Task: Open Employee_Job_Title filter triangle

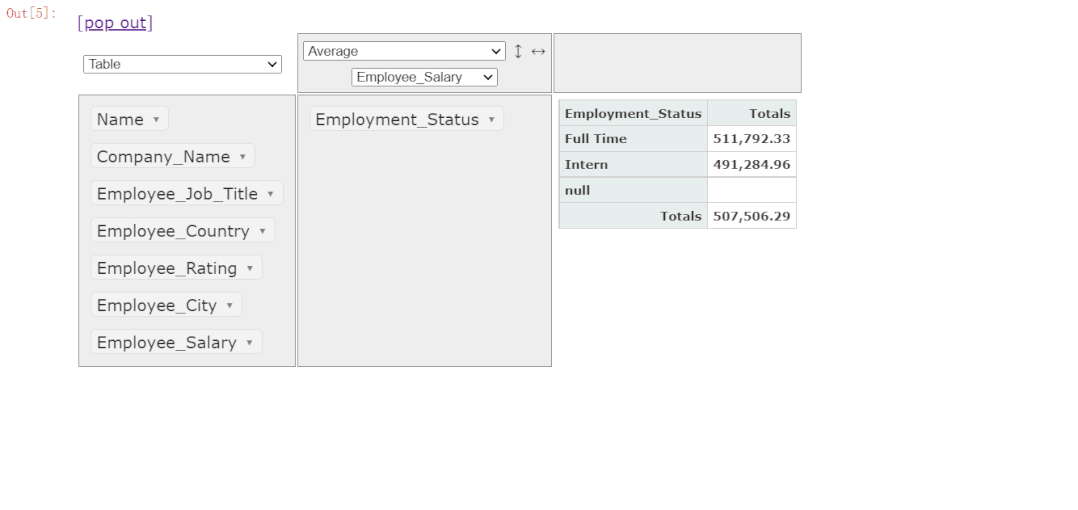Action: pos(270,194)
